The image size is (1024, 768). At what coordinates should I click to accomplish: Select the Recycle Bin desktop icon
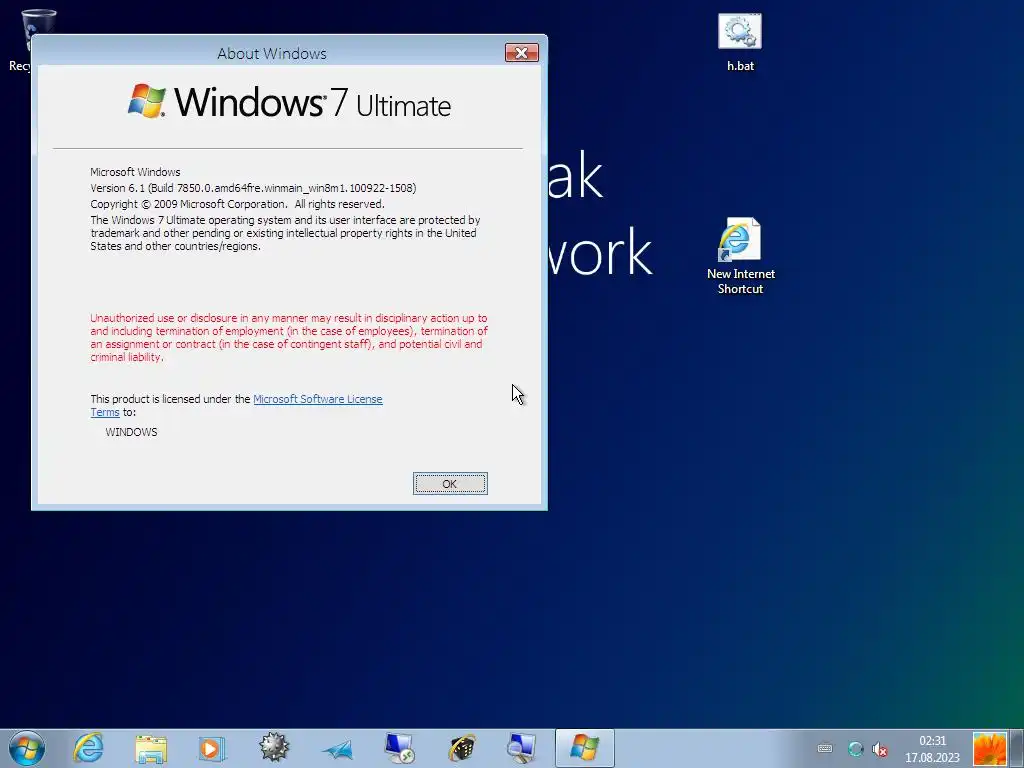coord(20,39)
